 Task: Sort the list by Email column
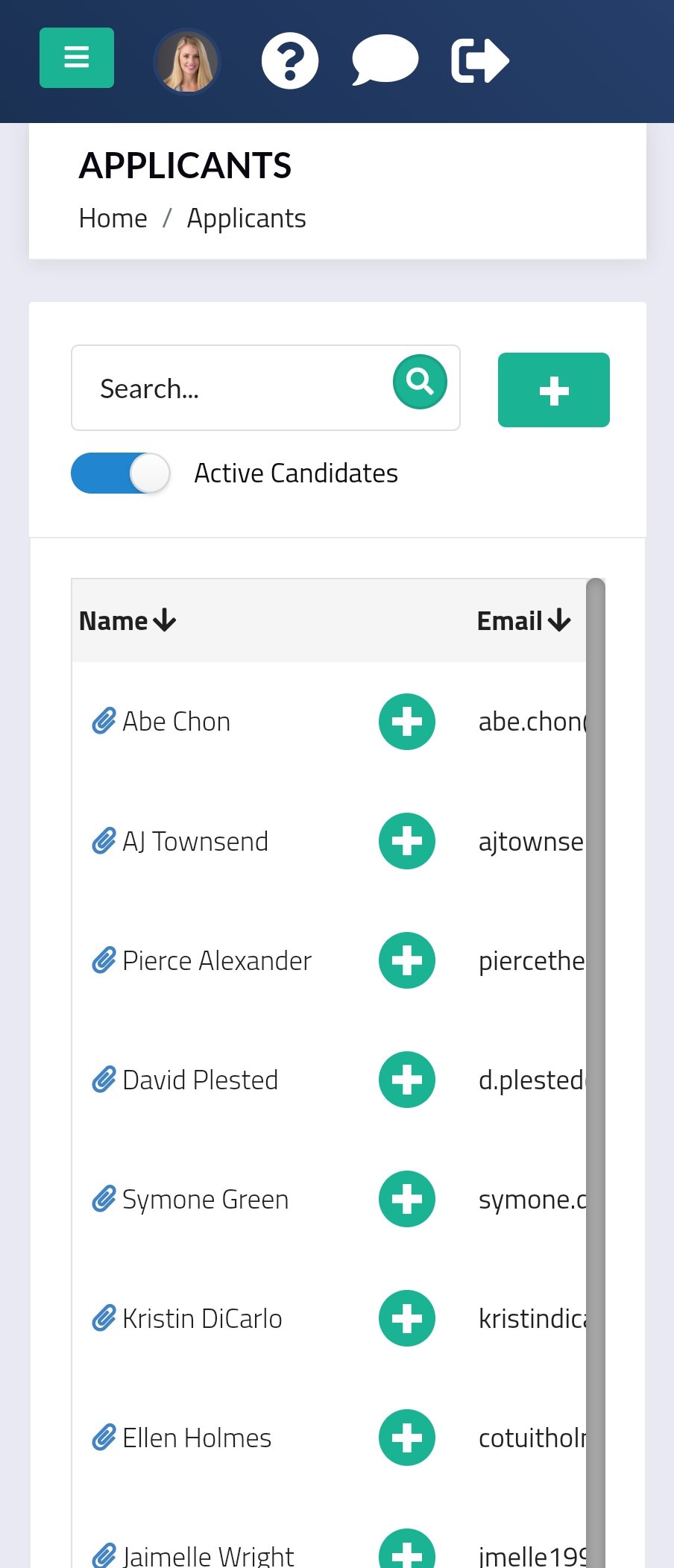tap(523, 621)
